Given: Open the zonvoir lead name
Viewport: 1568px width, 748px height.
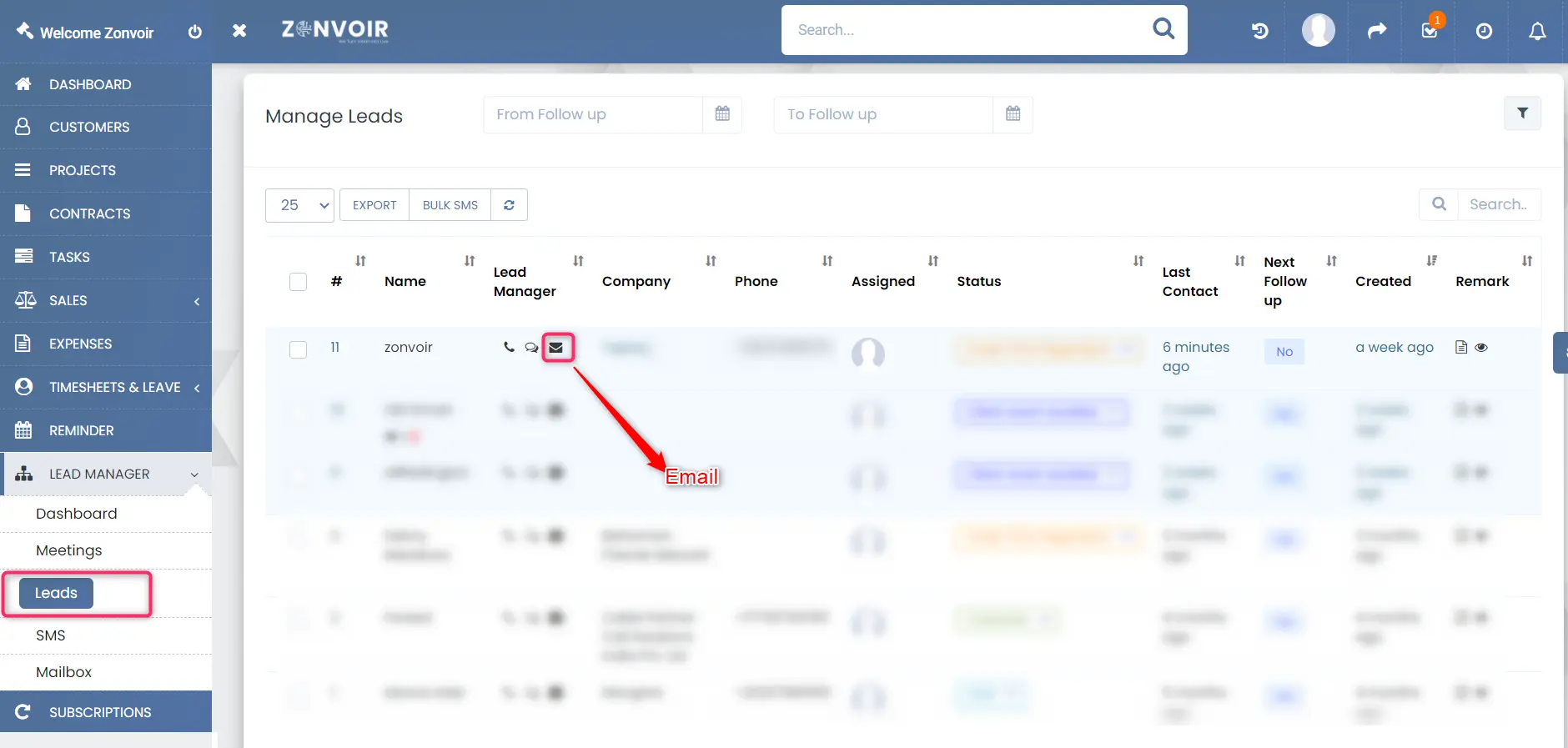Looking at the screenshot, I should tap(409, 347).
